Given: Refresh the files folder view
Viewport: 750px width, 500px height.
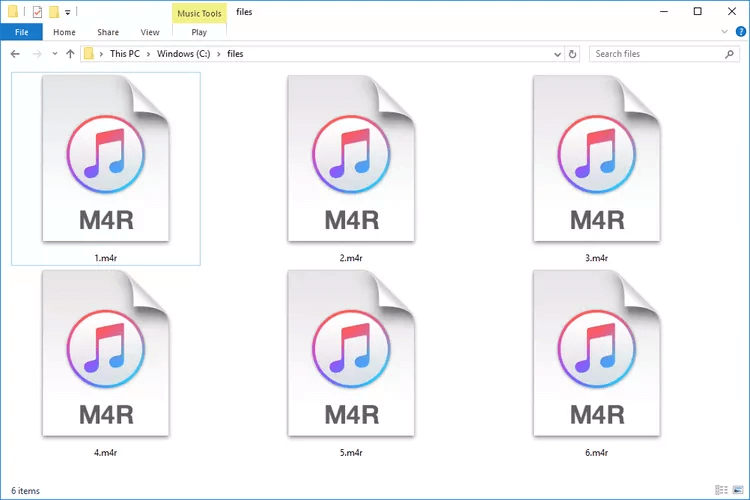Looking at the screenshot, I should tap(574, 54).
